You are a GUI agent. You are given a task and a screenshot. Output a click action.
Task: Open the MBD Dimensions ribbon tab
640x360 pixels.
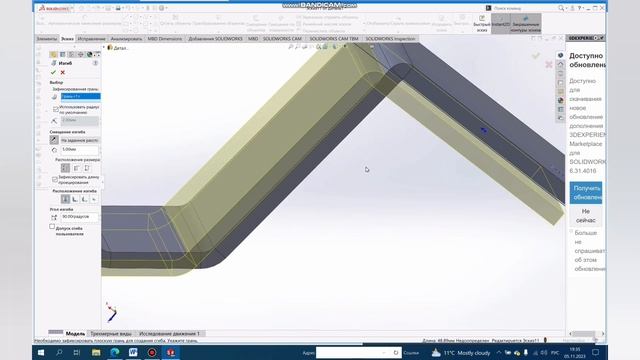(164, 39)
